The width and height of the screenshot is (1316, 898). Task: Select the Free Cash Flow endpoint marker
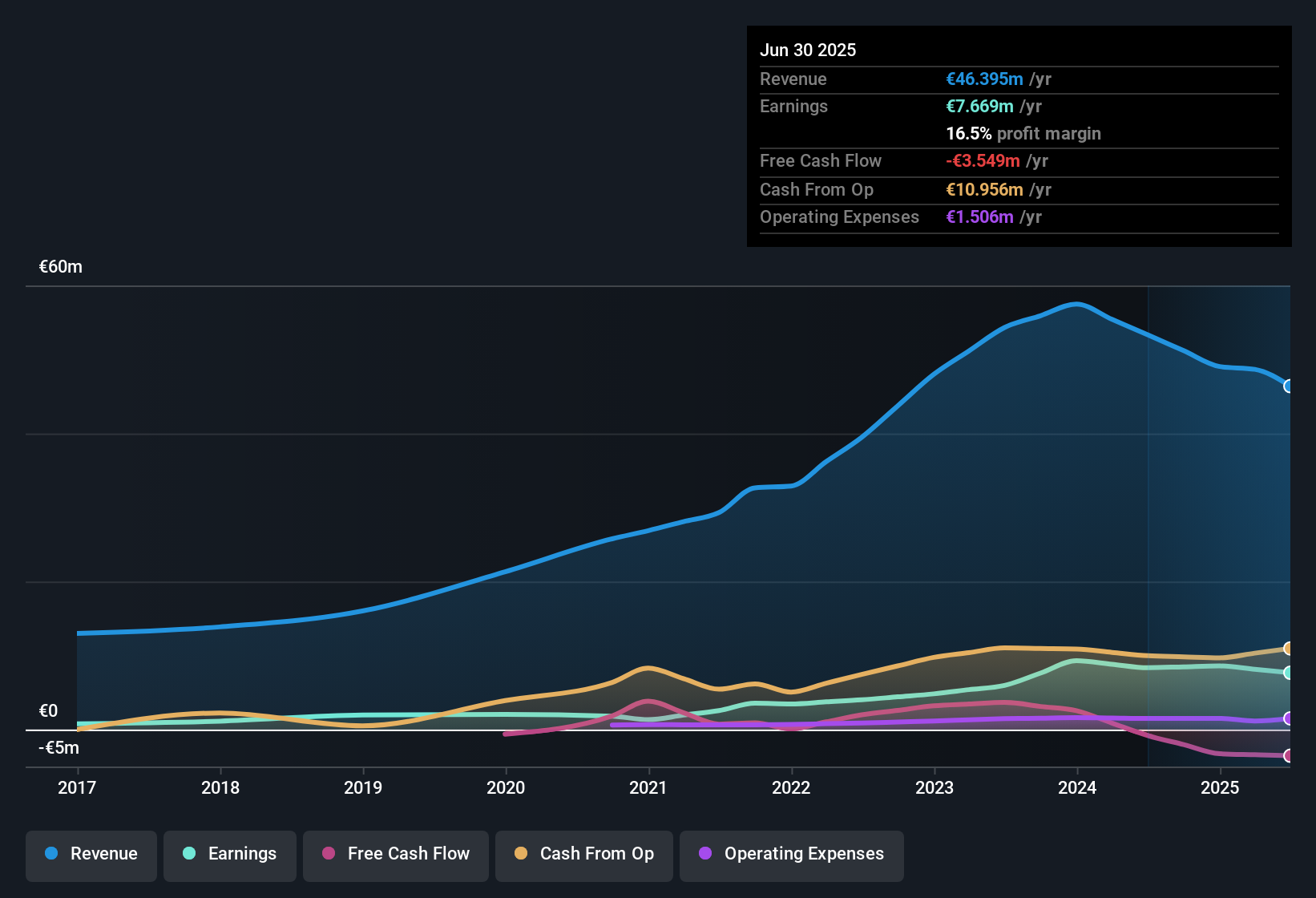coord(1289,755)
